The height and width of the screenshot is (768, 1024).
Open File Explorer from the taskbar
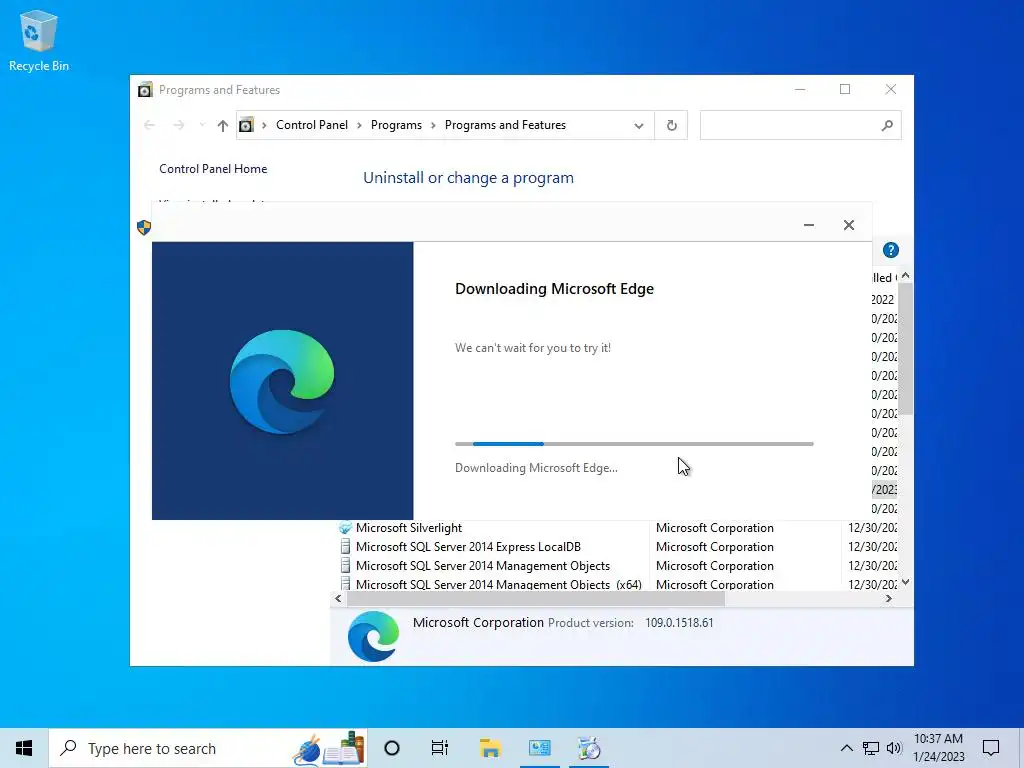pos(490,748)
